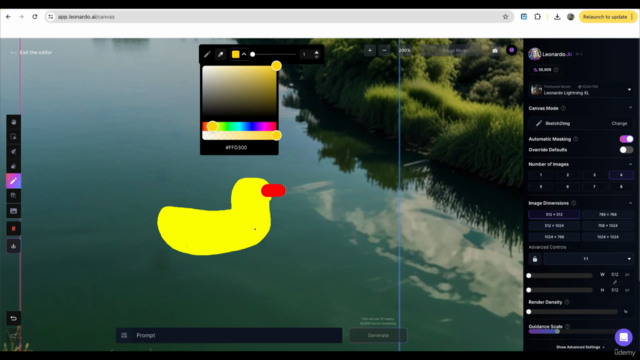Click the red trash Delete icon

coord(13,229)
